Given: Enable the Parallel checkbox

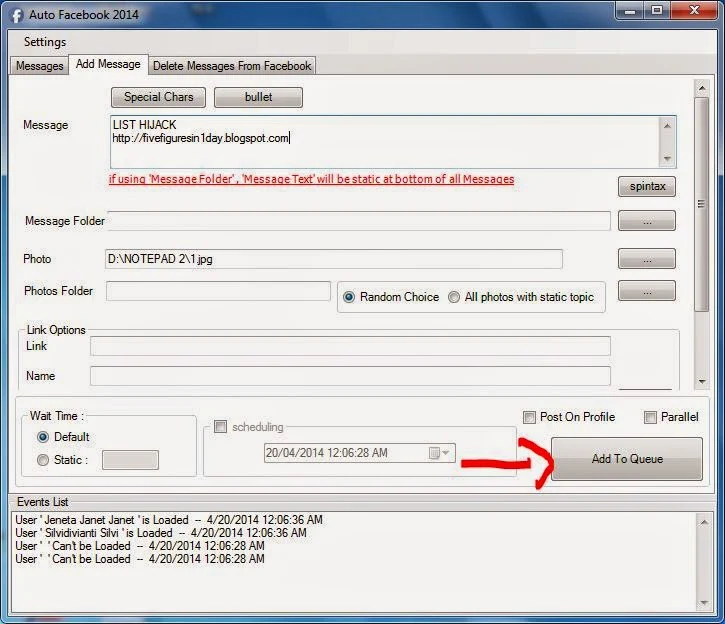Looking at the screenshot, I should tap(651, 417).
